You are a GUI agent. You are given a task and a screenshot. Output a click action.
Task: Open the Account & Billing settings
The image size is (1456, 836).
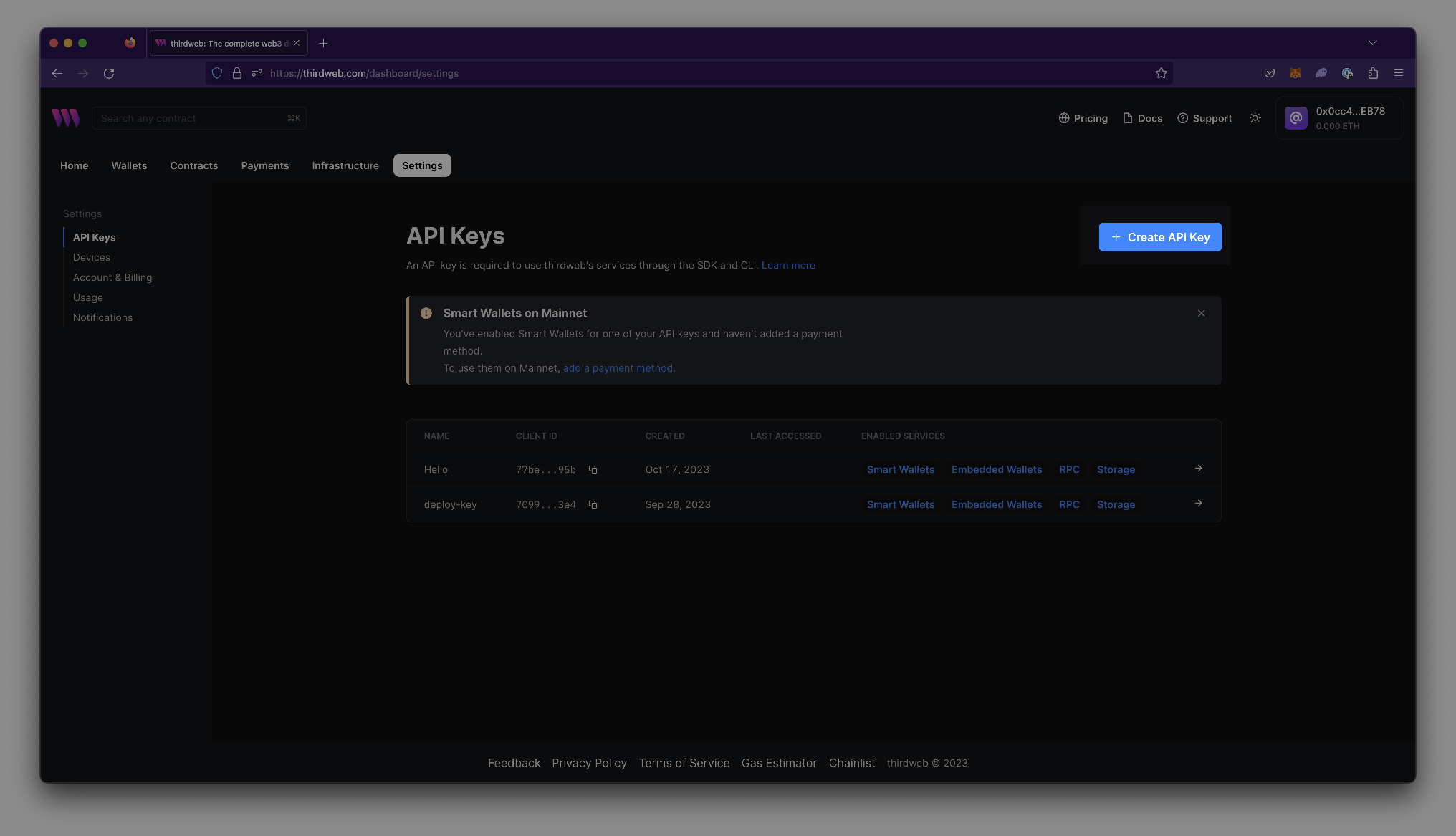[x=112, y=277]
